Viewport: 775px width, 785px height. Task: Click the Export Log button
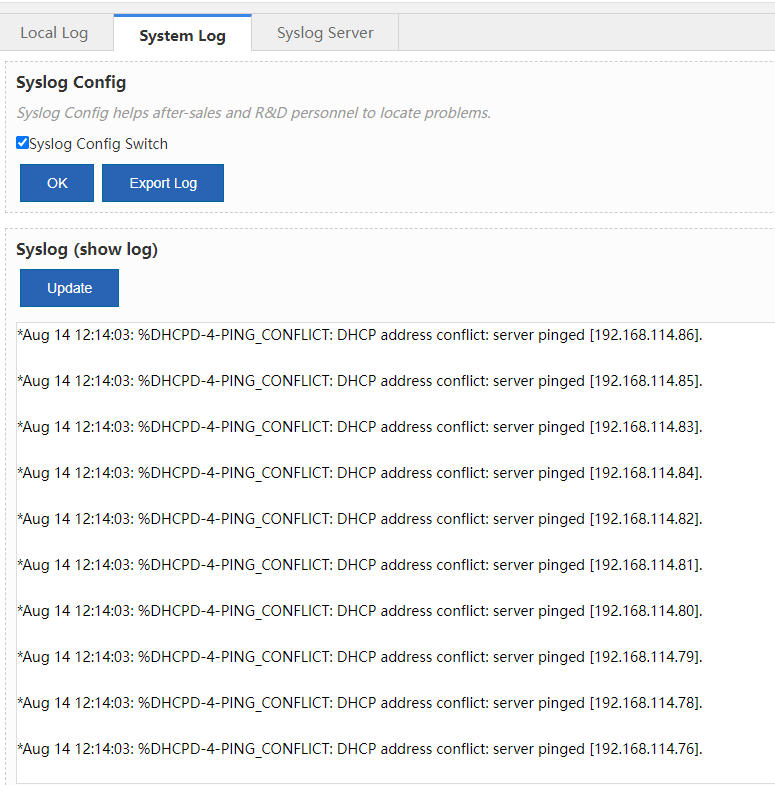163,183
